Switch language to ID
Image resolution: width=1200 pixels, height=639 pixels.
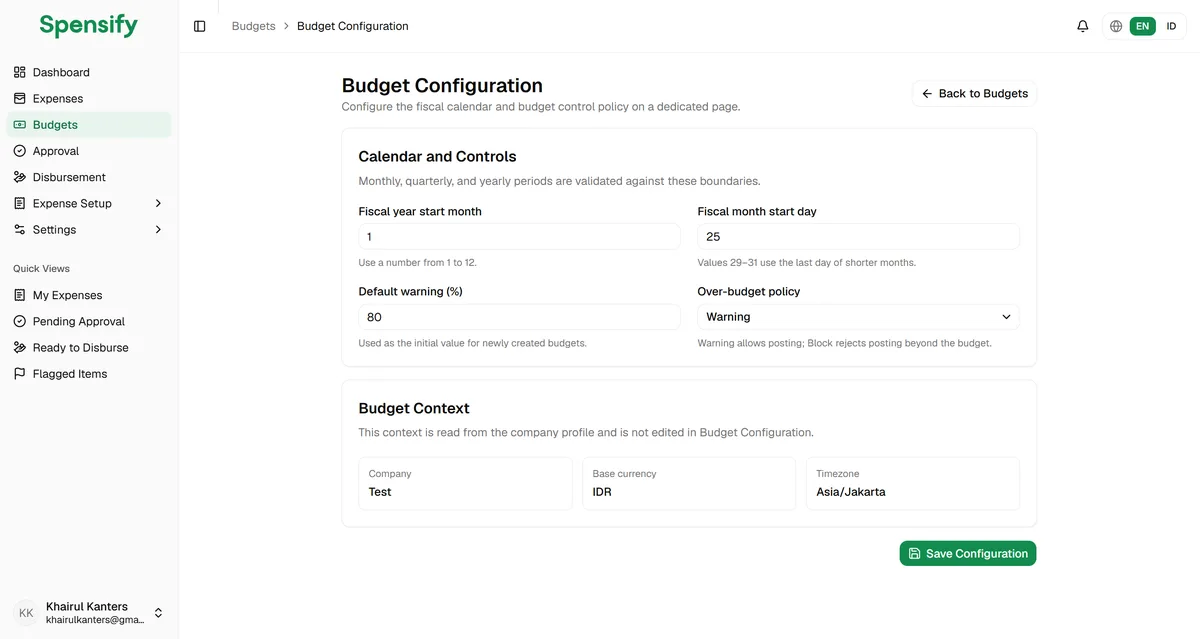[1171, 26]
